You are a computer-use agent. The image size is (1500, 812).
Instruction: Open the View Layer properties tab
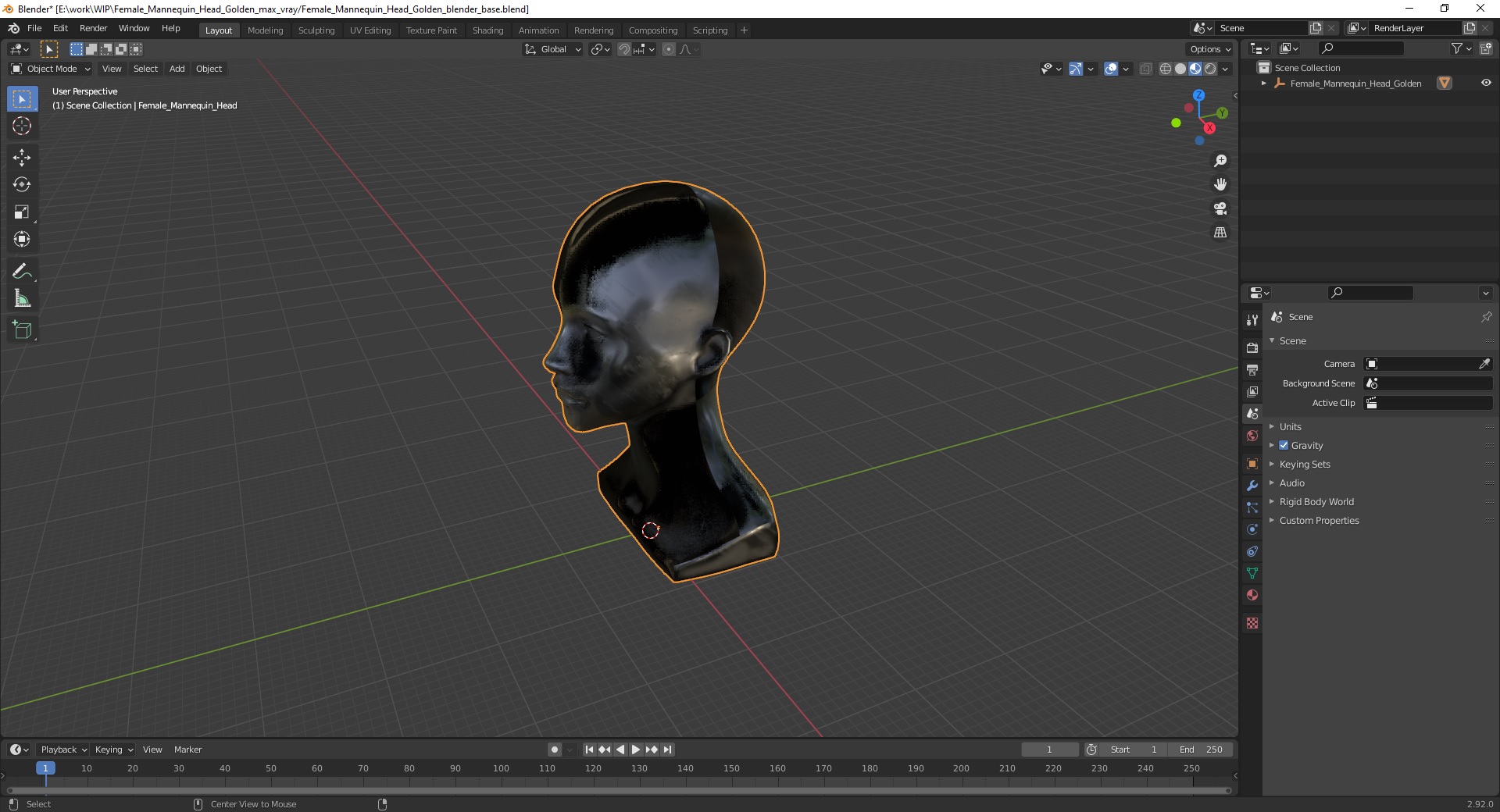(1252, 391)
